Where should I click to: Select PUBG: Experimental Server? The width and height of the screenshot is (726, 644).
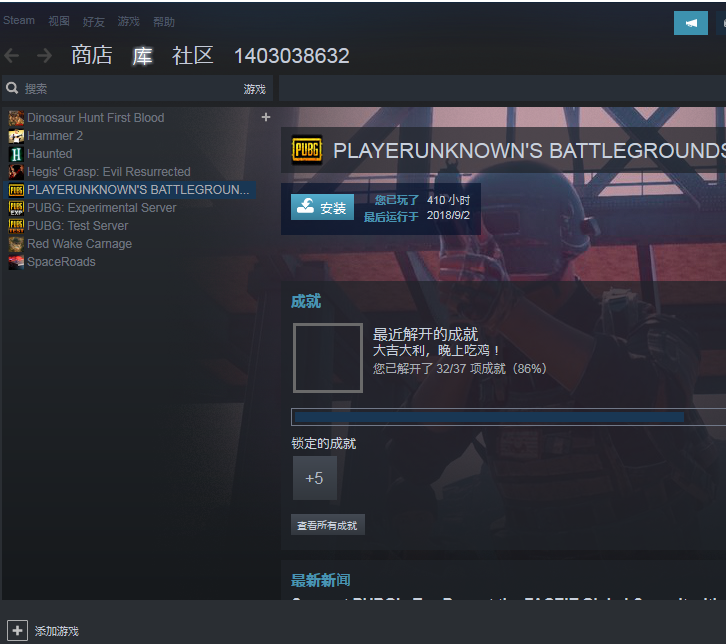[x=102, y=208]
